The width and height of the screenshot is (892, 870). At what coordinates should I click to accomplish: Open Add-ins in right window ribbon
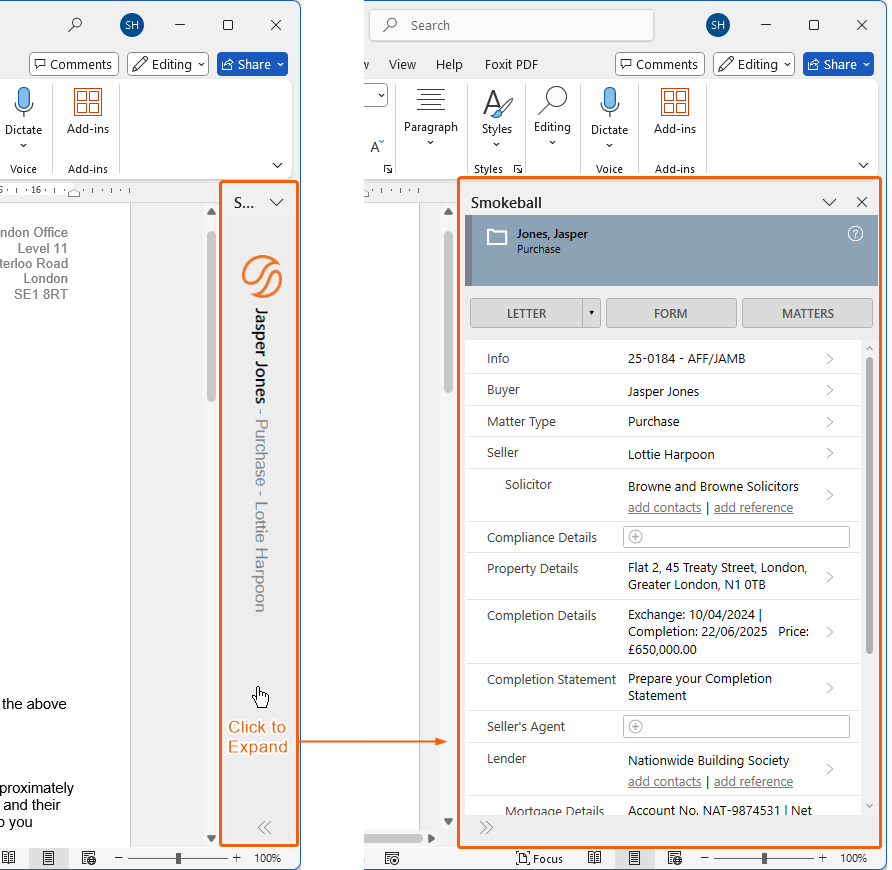click(x=675, y=112)
